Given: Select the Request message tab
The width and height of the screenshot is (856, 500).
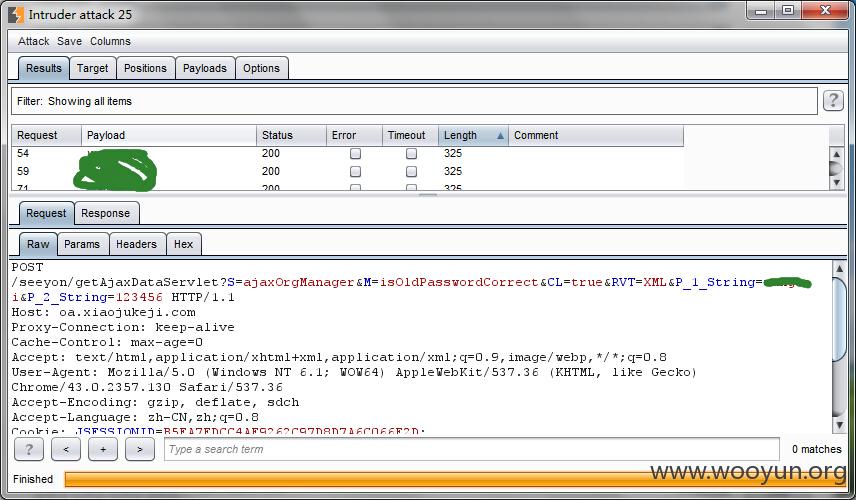Looking at the screenshot, I should [46, 213].
